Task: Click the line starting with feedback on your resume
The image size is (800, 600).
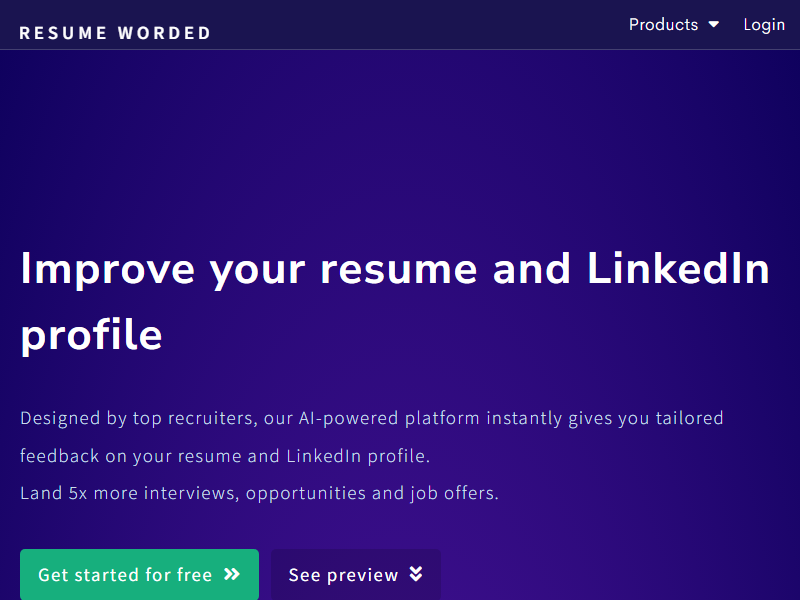Action: (x=224, y=456)
